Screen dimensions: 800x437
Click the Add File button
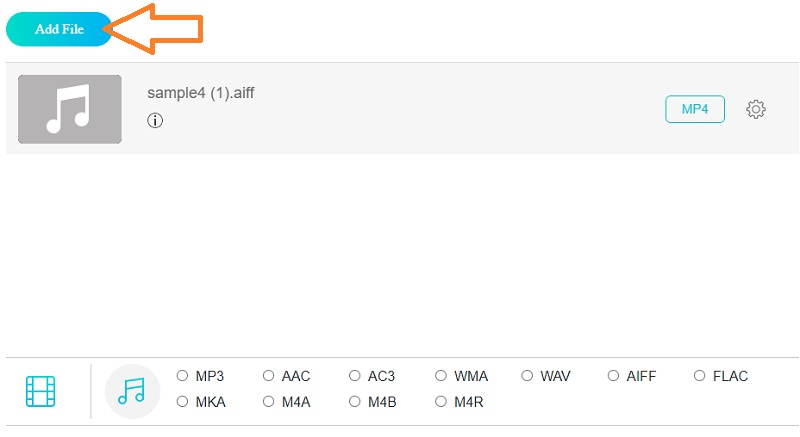tap(58, 29)
